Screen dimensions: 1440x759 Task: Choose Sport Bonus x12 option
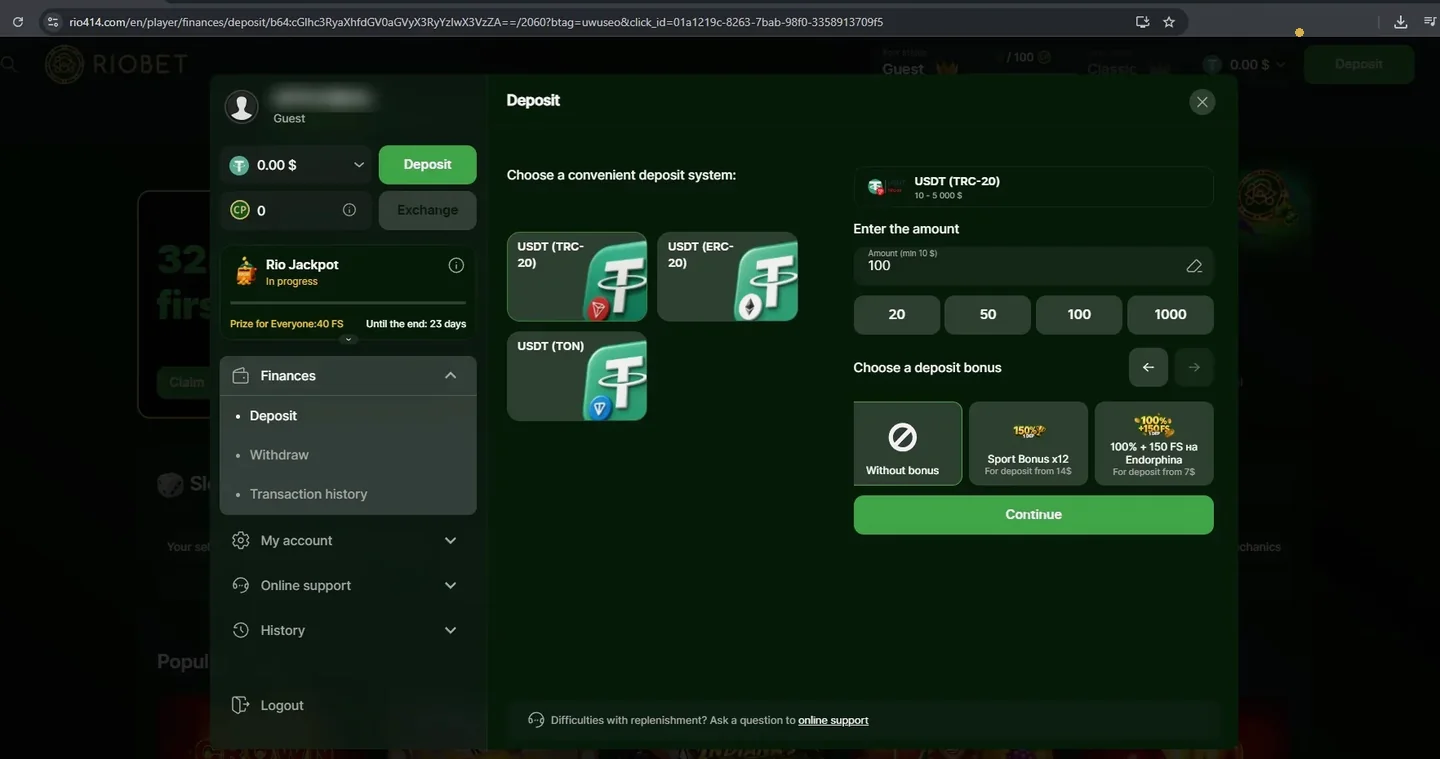[1028, 444]
